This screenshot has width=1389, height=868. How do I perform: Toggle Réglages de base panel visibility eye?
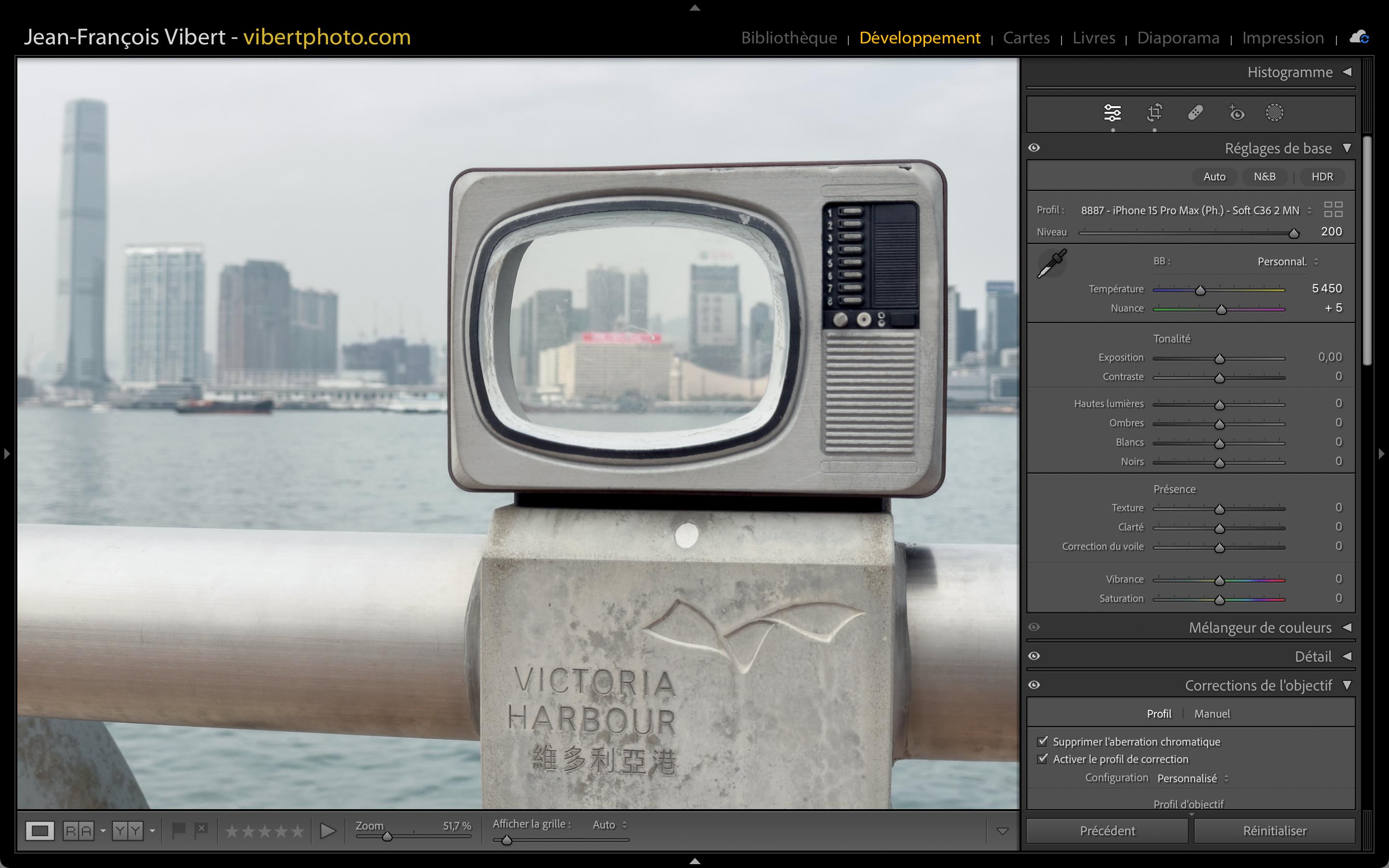[x=1034, y=148]
